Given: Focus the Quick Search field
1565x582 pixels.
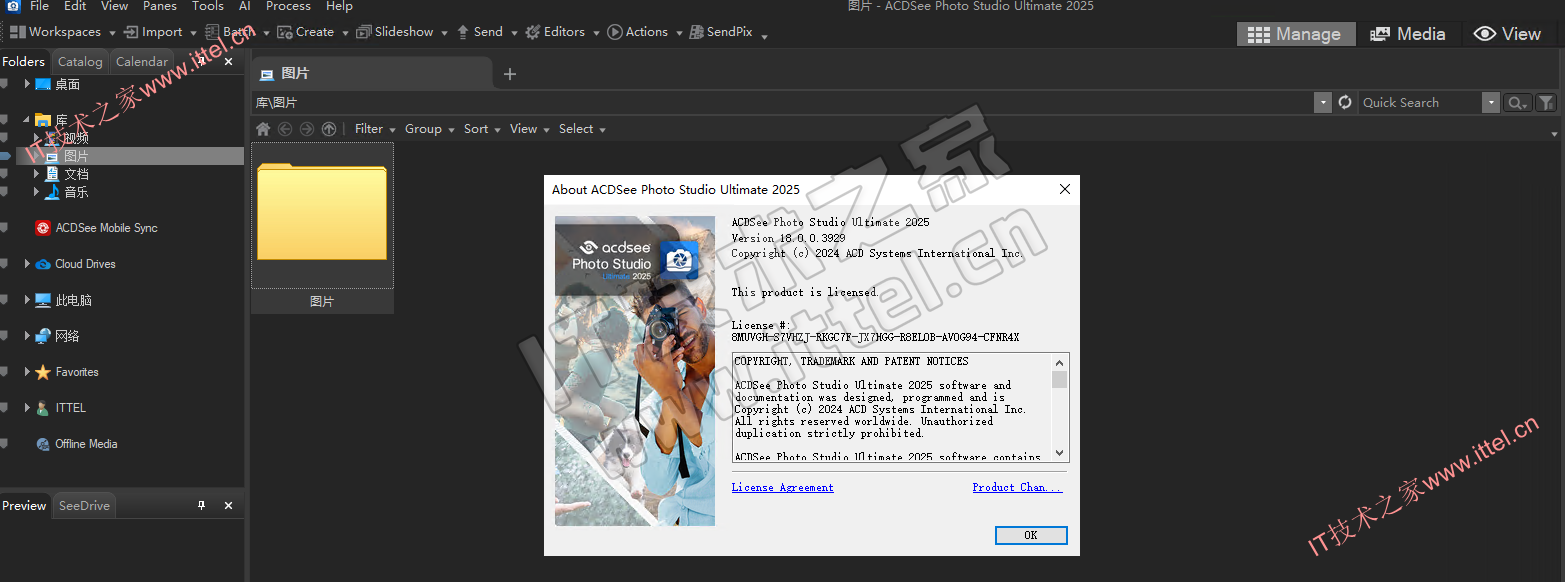Looking at the screenshot, I should tap(1420, 102).
